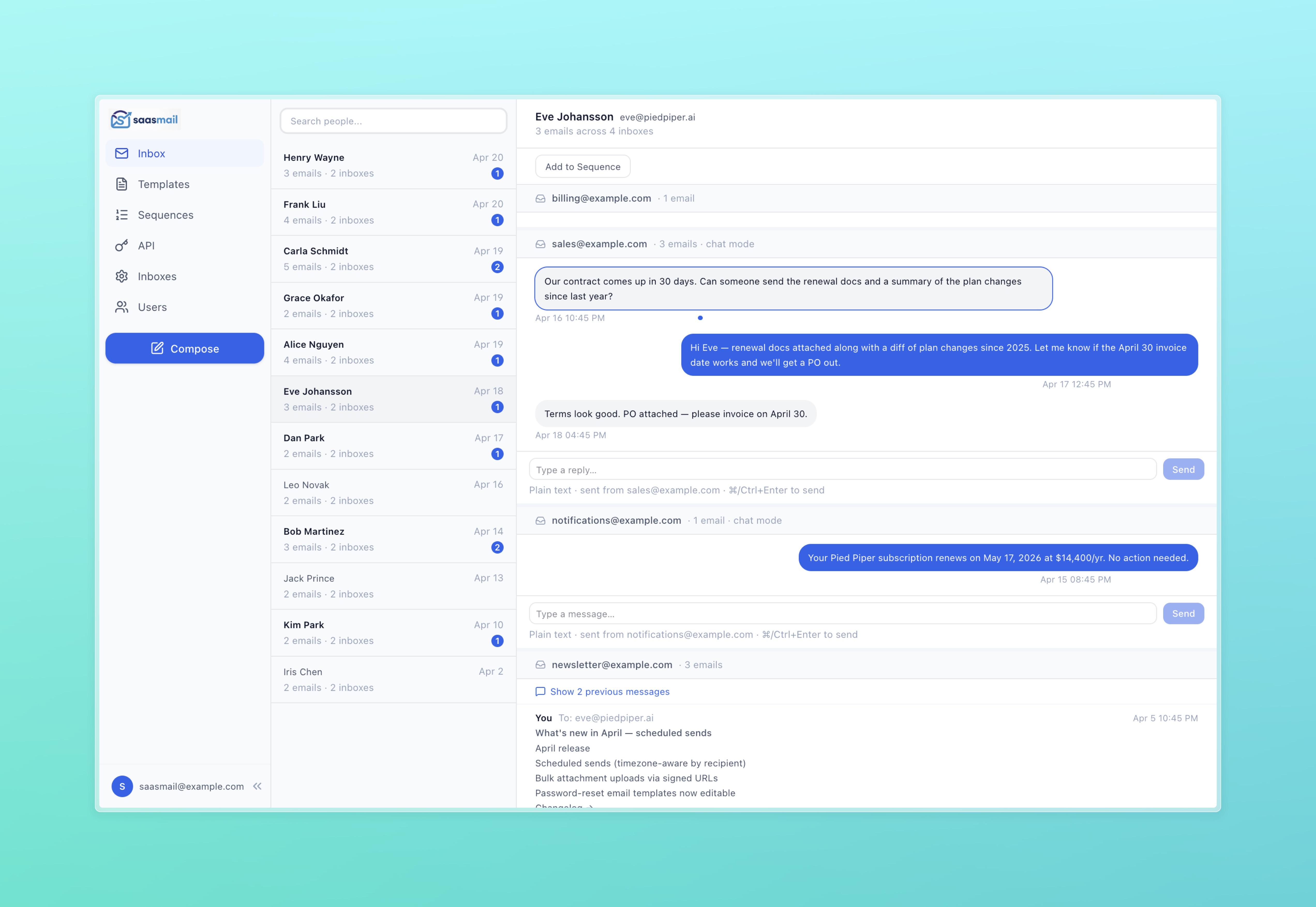Collapse the newsletter@example.com section header
Image resolution: width=1316 pixels, height=907 pixels.
tap(611, 664)
